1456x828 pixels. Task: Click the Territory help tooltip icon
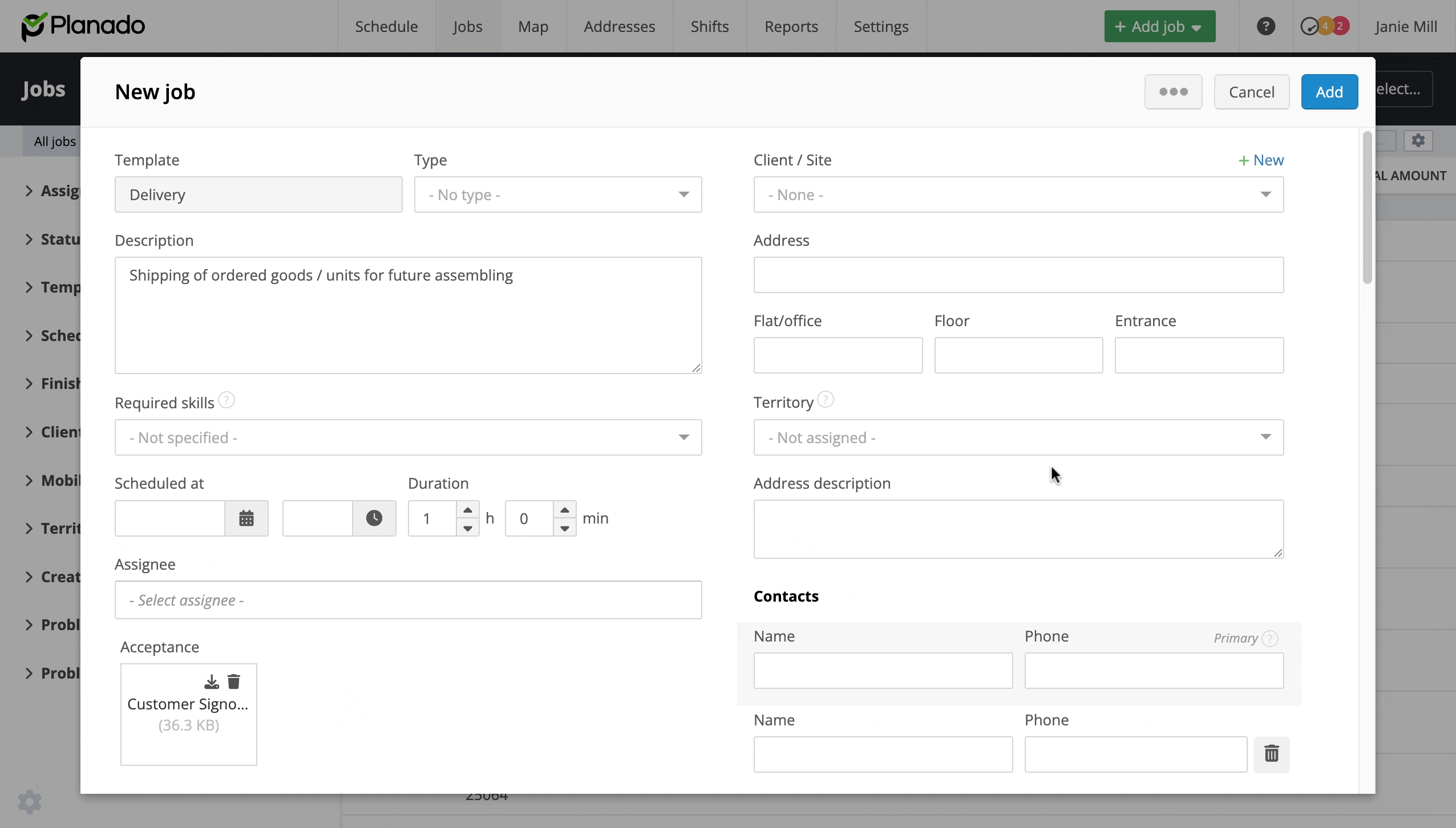point(826,400)
